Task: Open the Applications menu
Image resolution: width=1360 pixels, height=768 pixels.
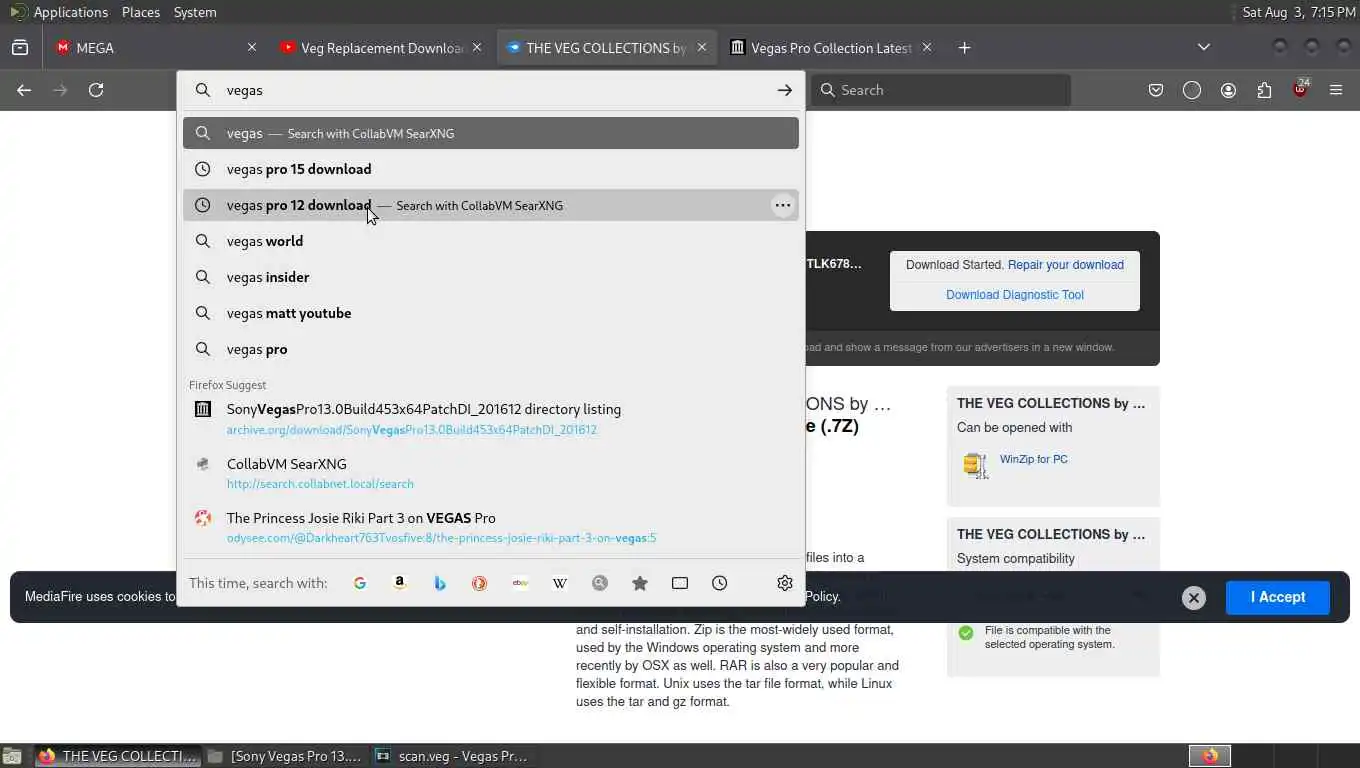Action: tap(70, 12)
